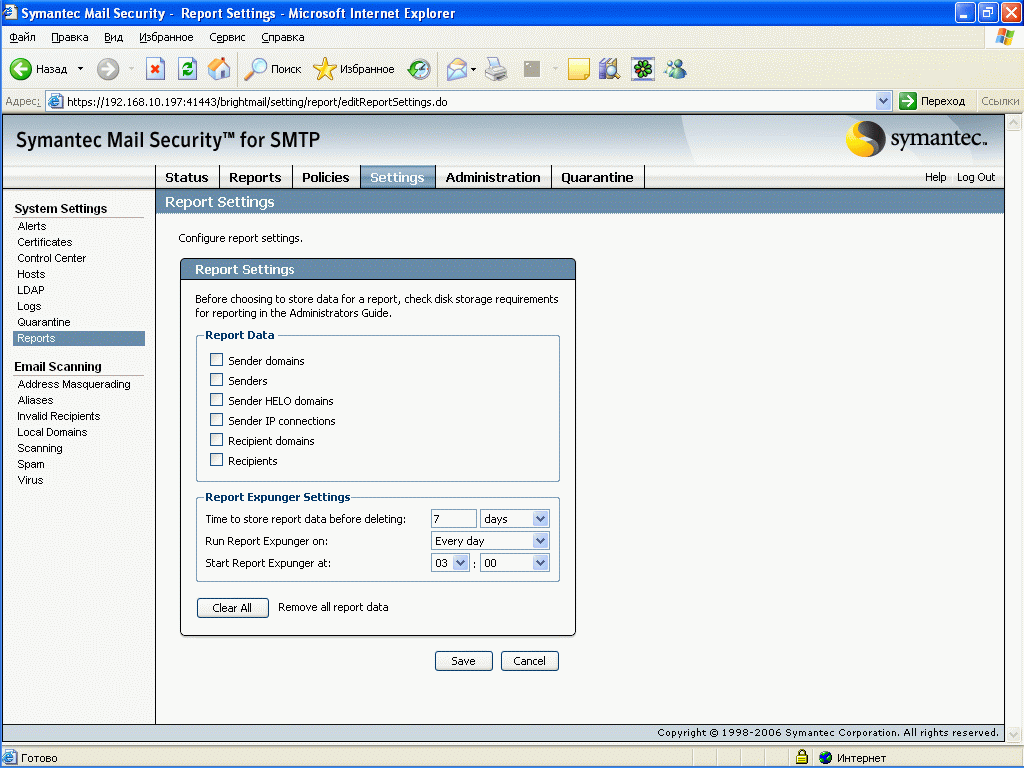The height and width of the screenshot is (768, 1024).
Task: Click the Clear All button
Action: point(232,607)
